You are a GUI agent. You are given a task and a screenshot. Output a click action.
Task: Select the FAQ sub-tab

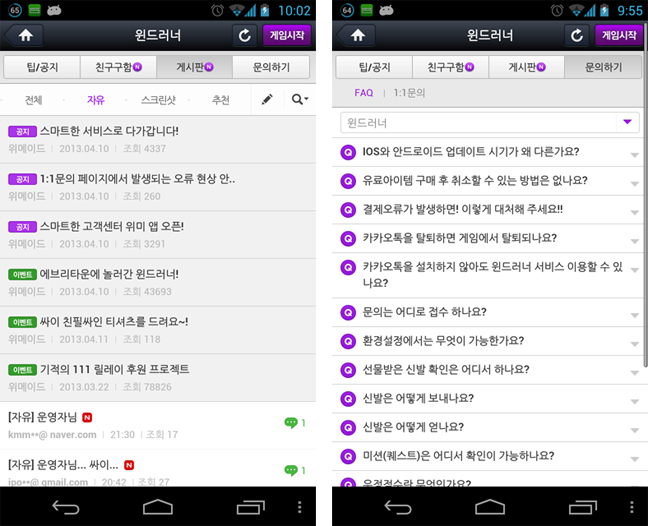364,93
